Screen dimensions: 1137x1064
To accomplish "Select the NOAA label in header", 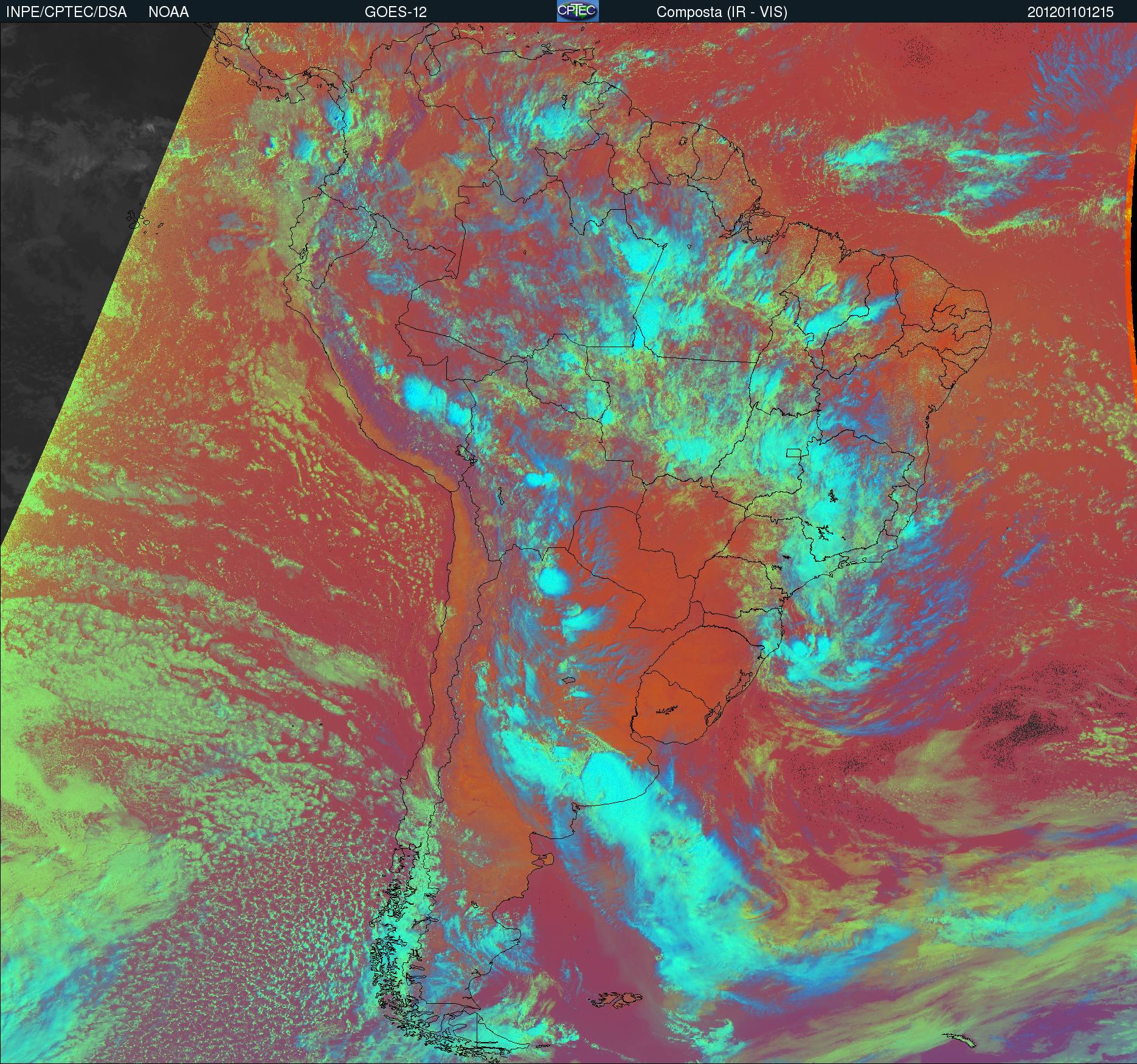I will 168,12.
